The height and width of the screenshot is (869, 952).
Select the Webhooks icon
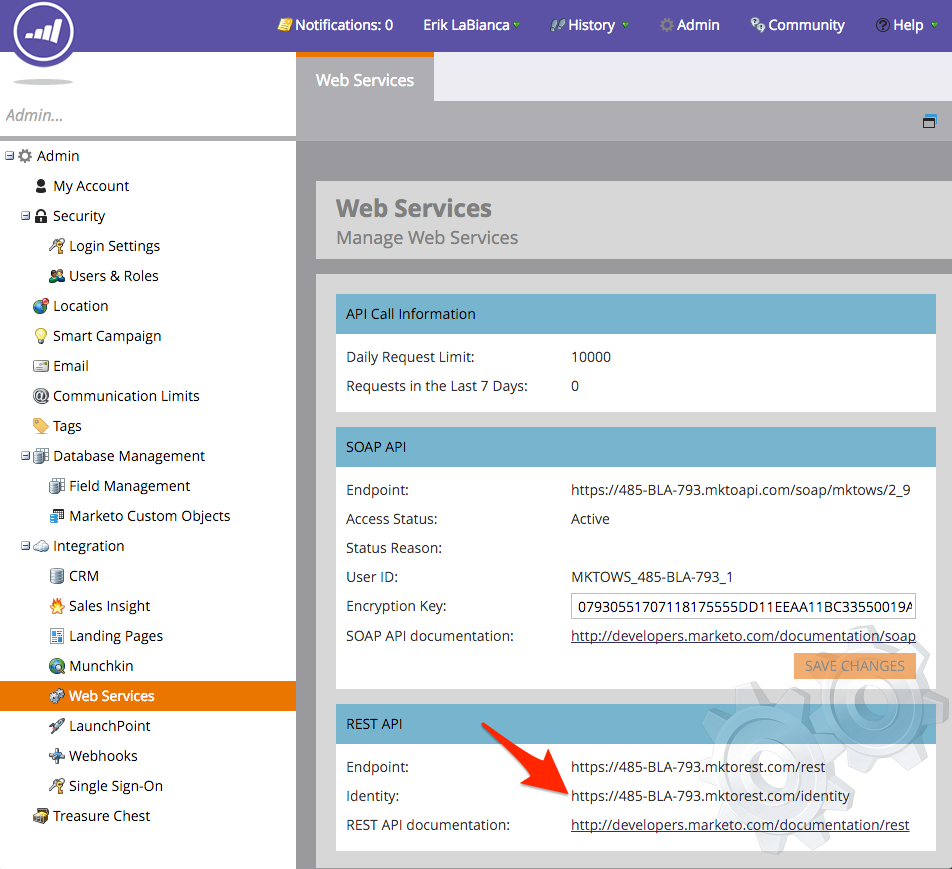[57, 756]
